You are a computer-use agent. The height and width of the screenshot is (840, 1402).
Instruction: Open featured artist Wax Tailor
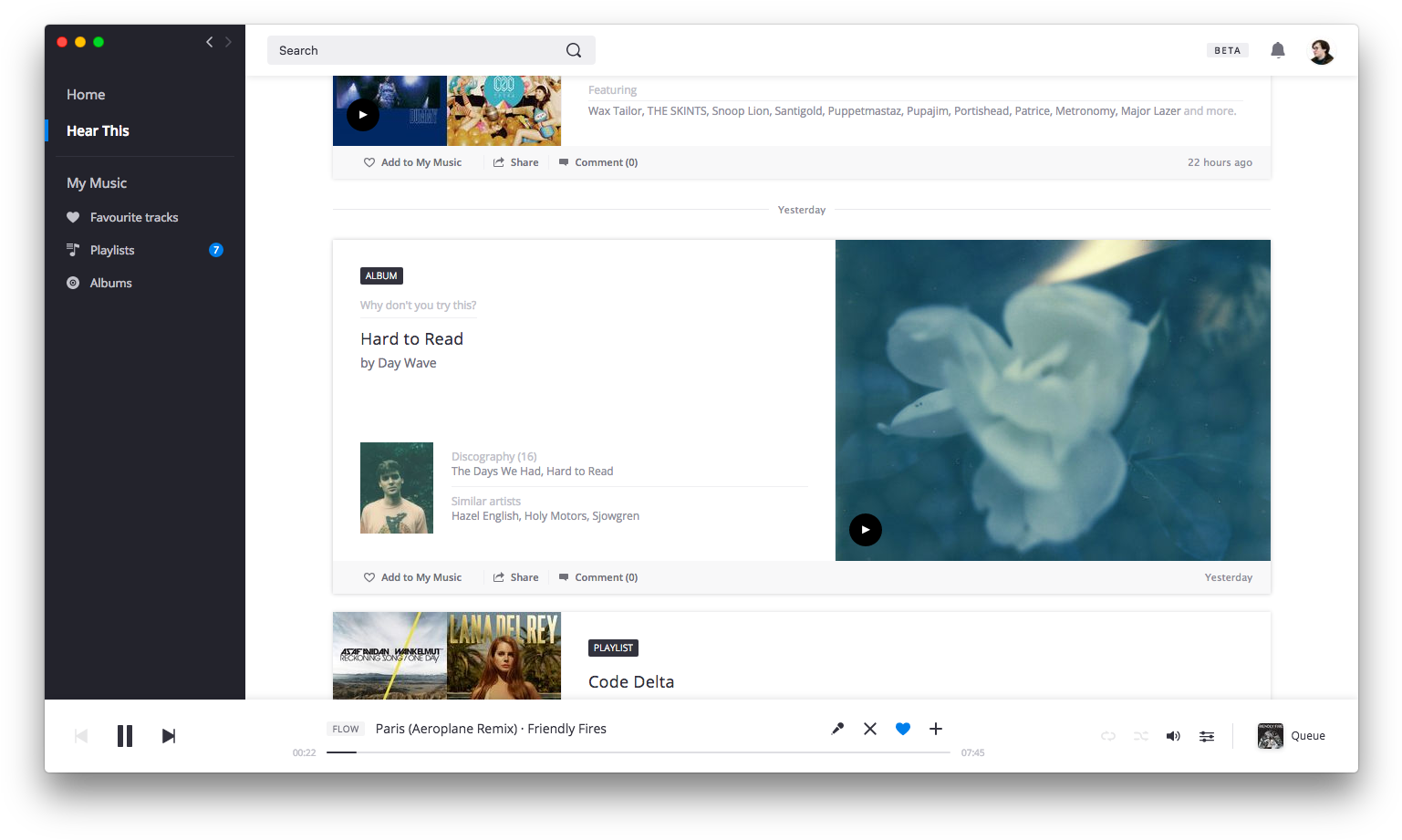point(615,111)
